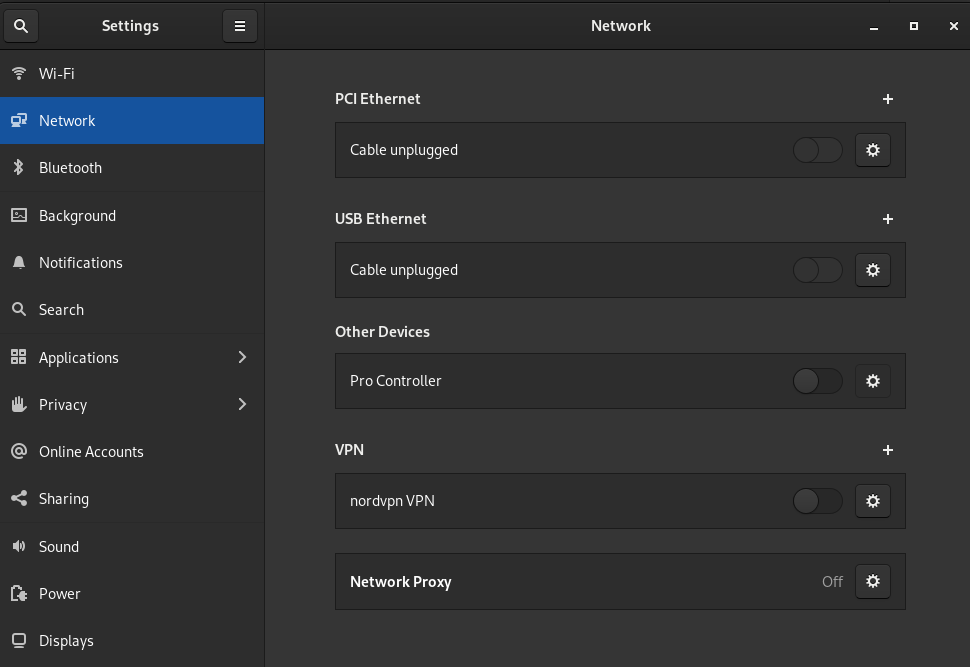Screen dimensions: 970x667
Task: Enable the Pro Controller device
Action: click(x=817, y=381)
